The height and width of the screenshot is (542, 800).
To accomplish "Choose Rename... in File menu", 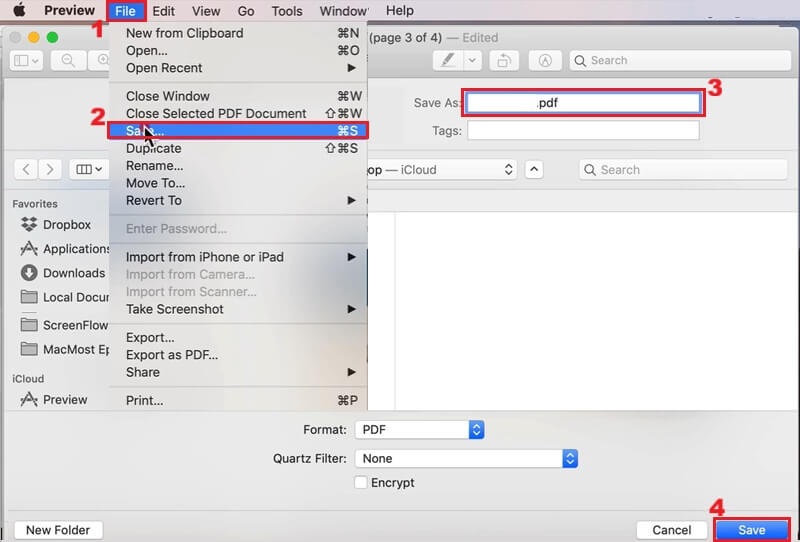I will coord(238,165).
